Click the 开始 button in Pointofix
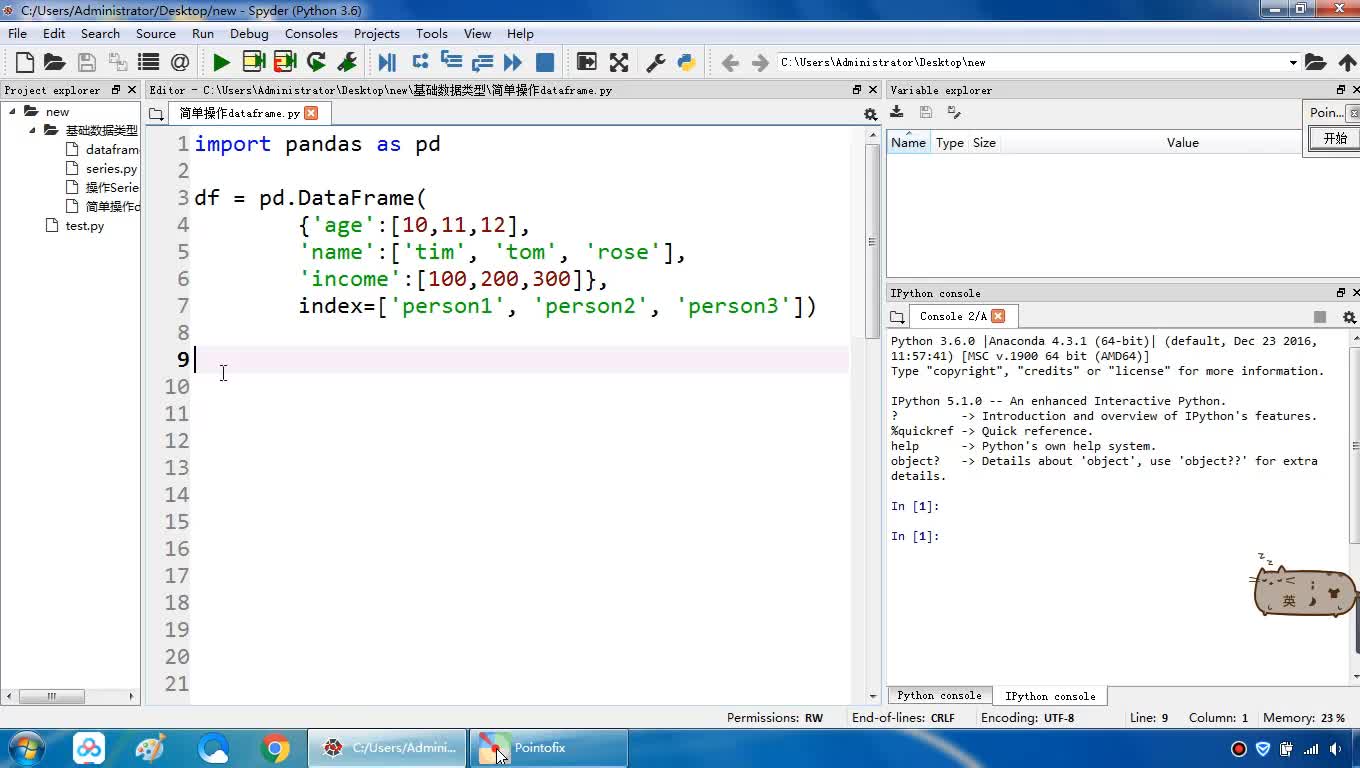Viewport: 1360px width, 768px height. (1334, 139)
